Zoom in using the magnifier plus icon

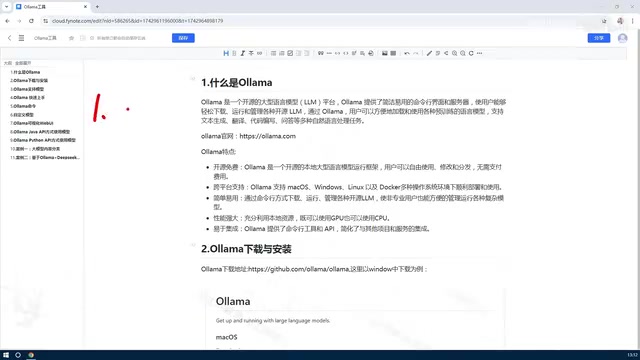(454, 53)
